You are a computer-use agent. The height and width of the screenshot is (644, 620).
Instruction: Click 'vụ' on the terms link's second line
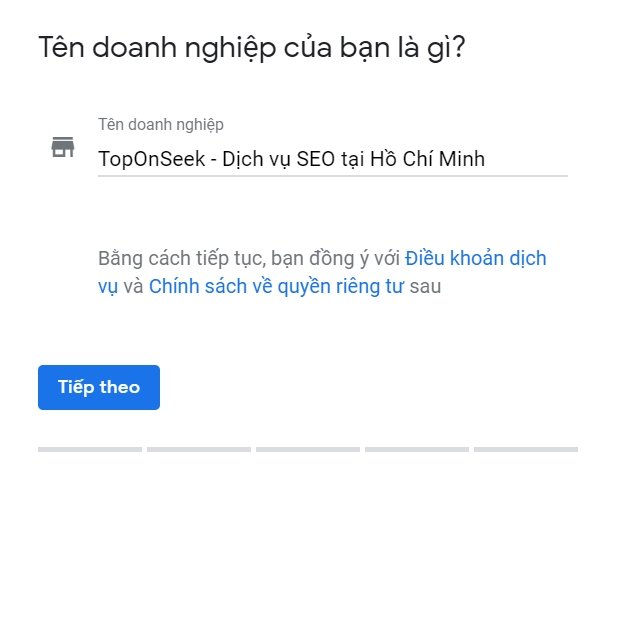pyautogui.click(x=108, y=287)
